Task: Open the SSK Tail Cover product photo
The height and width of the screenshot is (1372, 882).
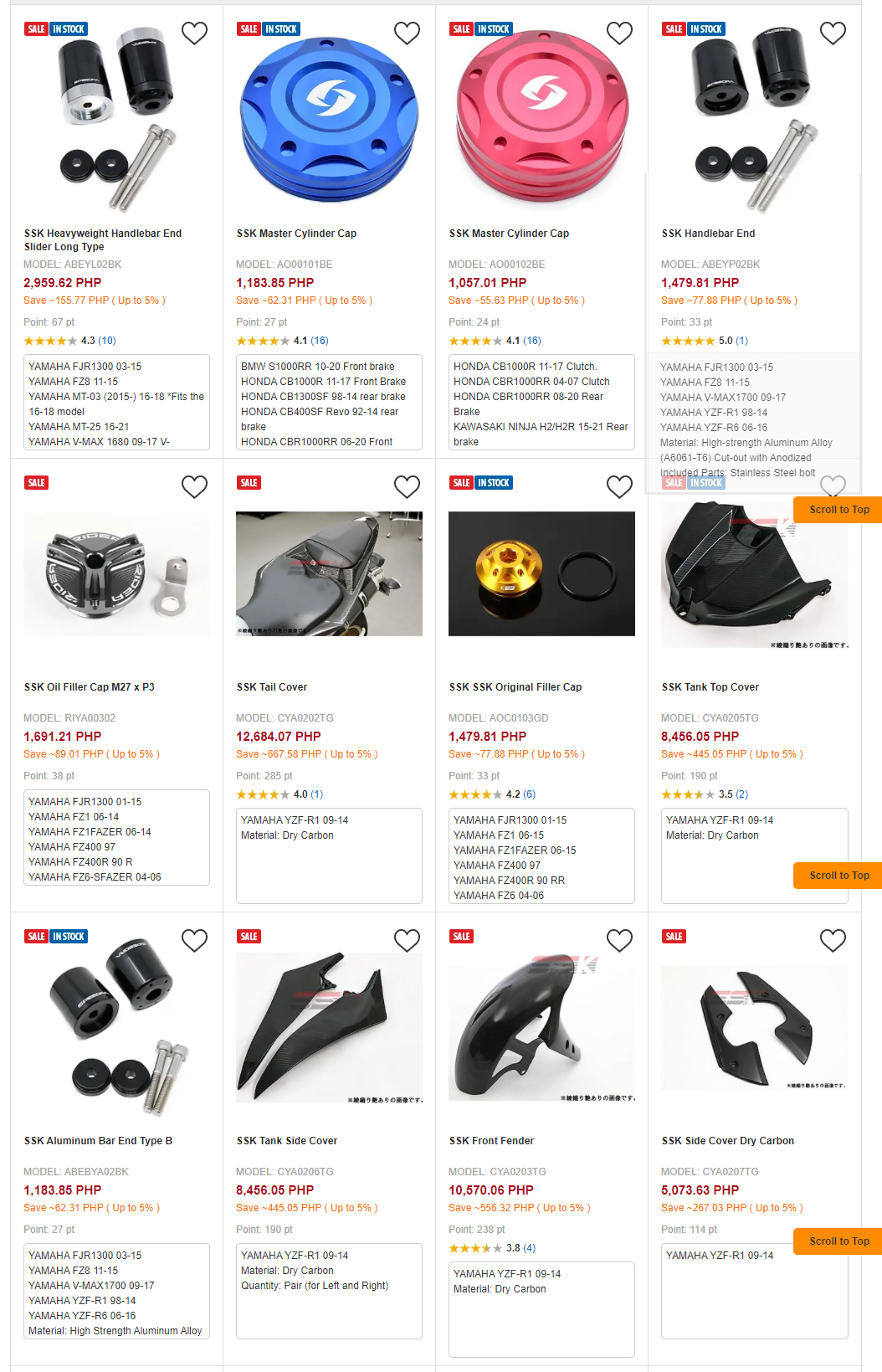Action: coord(329,574)
